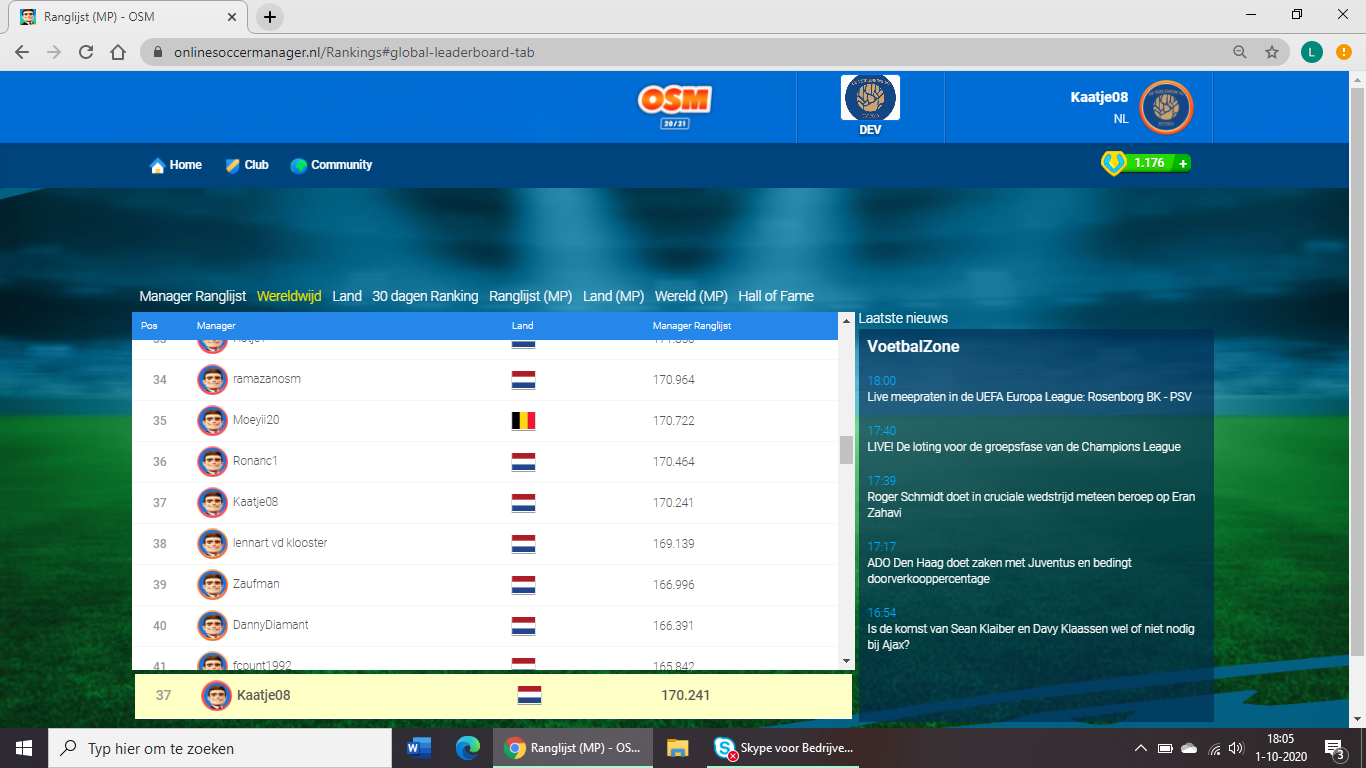This screenshot has height=768, width=1366.
Task: Switch to the Wereldwijd tab
Action: coord(289,296)
